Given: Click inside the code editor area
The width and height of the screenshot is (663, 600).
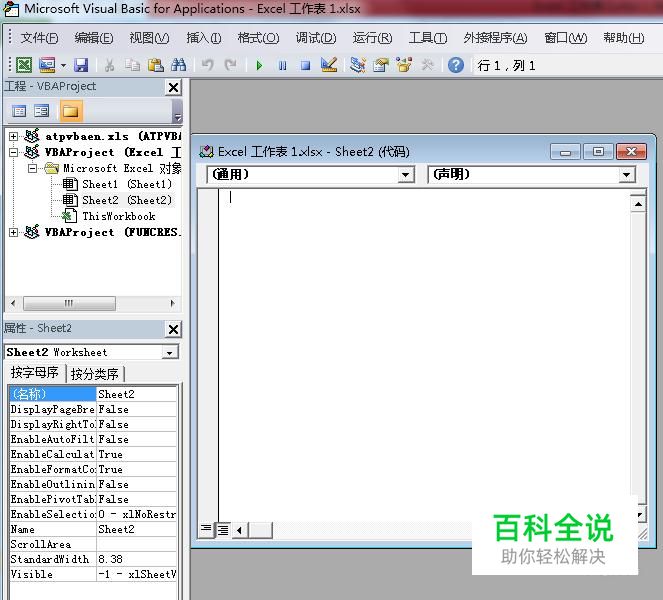Looking at the screenshot, I should pyautogui.click(x=425, y=354).
